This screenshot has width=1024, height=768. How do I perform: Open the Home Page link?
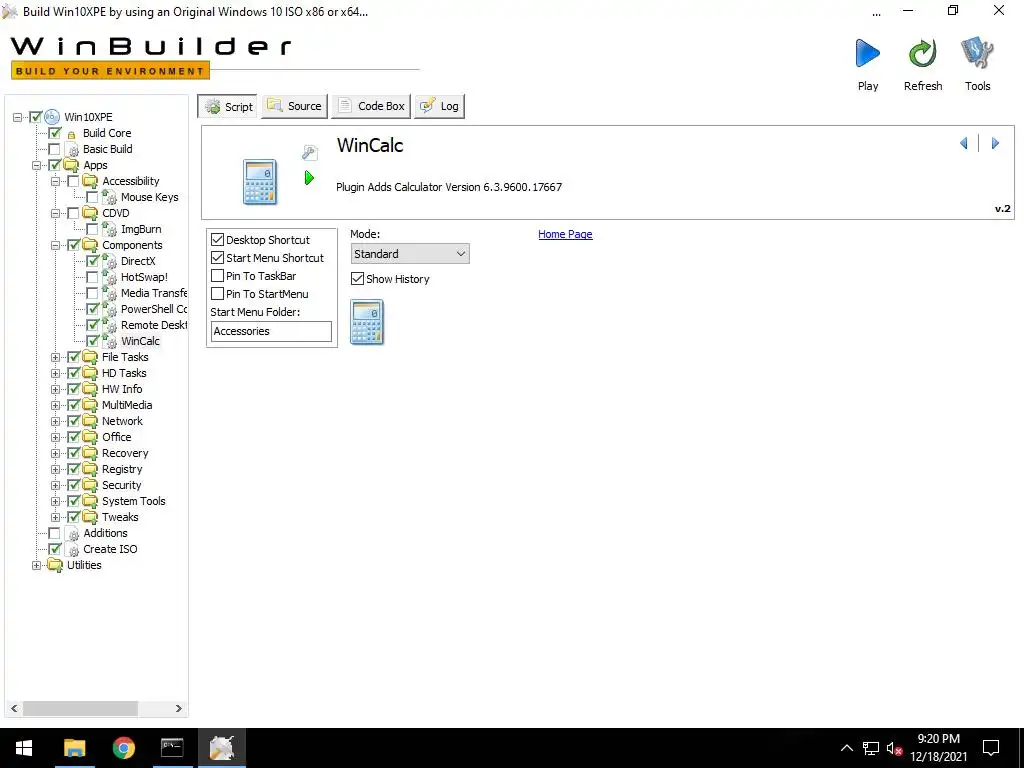(x=565, y=234)
